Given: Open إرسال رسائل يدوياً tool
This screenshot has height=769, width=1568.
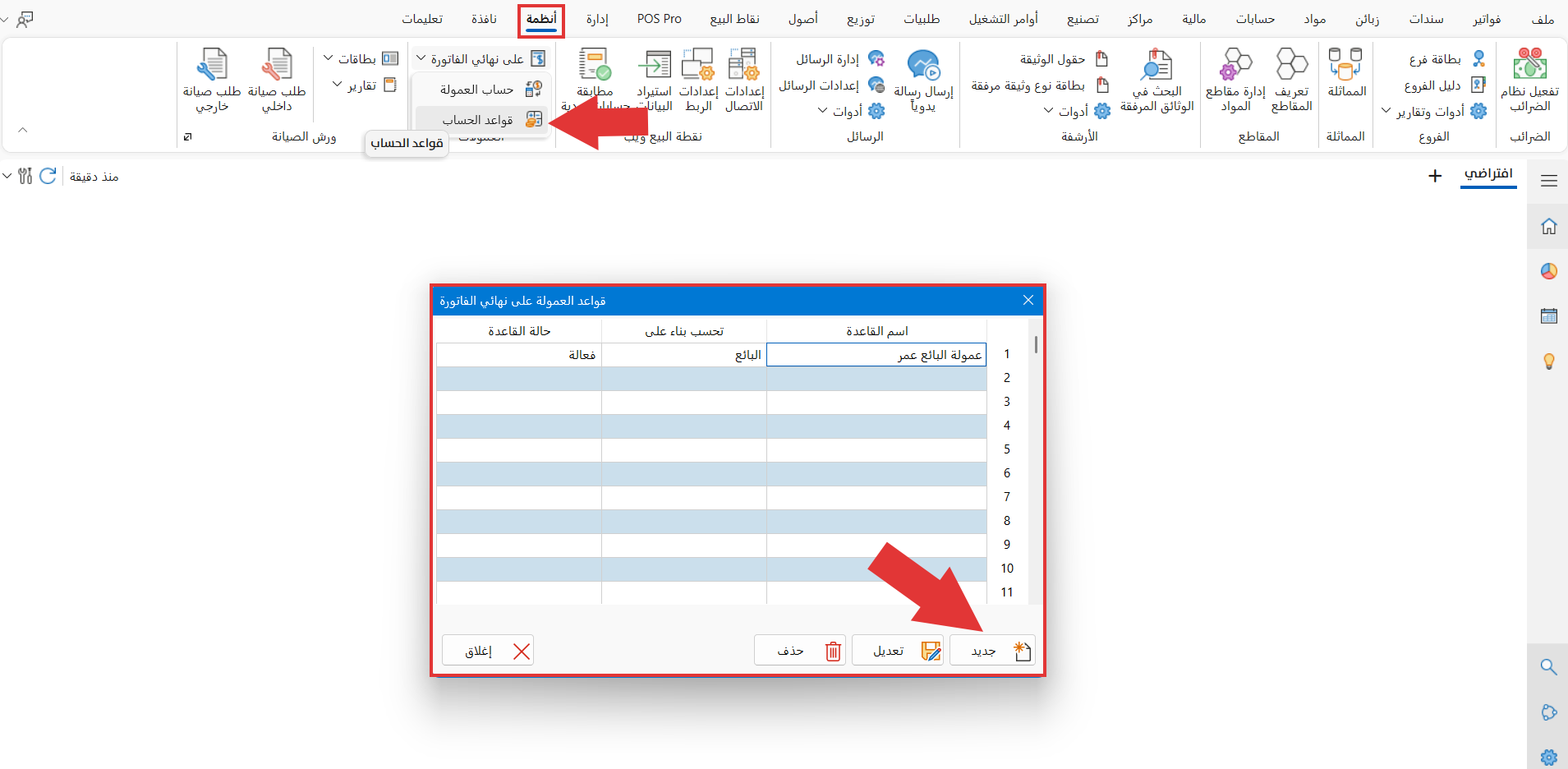Looking at the screenshot, I should click(923, 80).
